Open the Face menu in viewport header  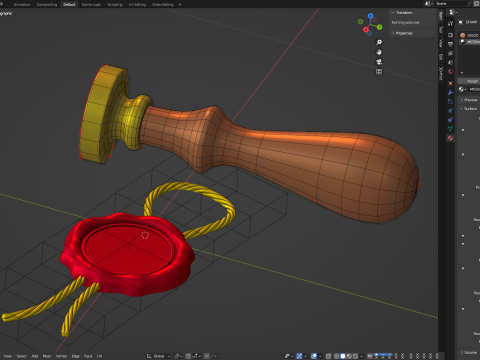coord(88,356)
